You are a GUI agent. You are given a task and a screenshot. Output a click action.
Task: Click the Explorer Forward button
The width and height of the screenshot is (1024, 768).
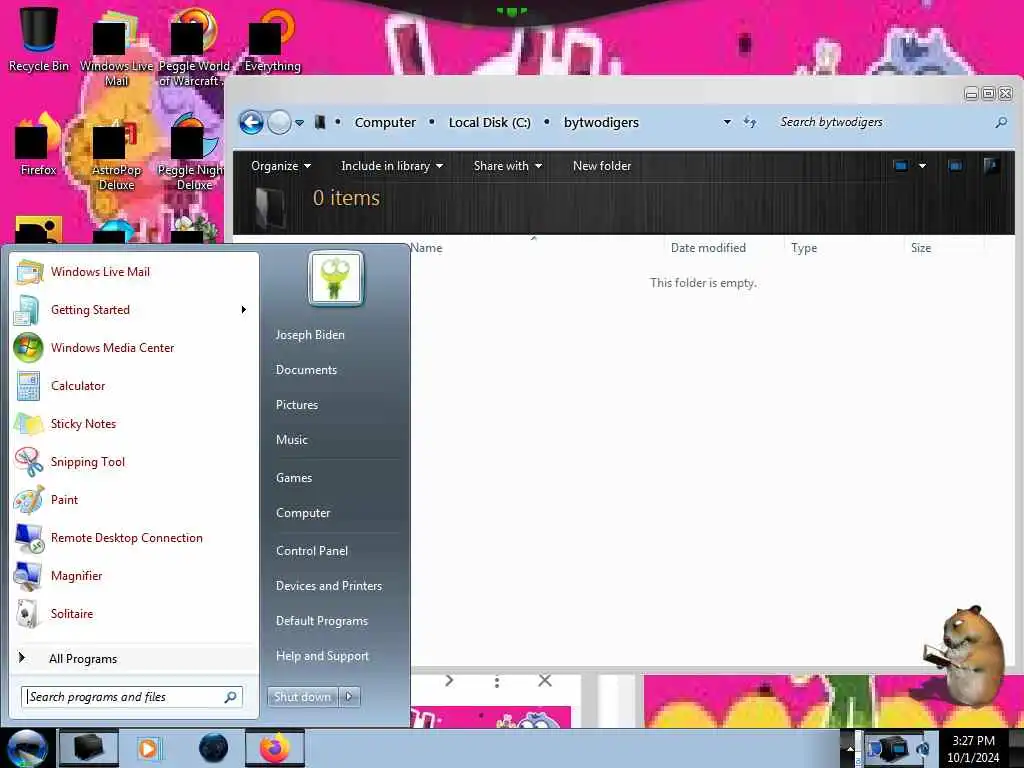click(x=280, y=122)
